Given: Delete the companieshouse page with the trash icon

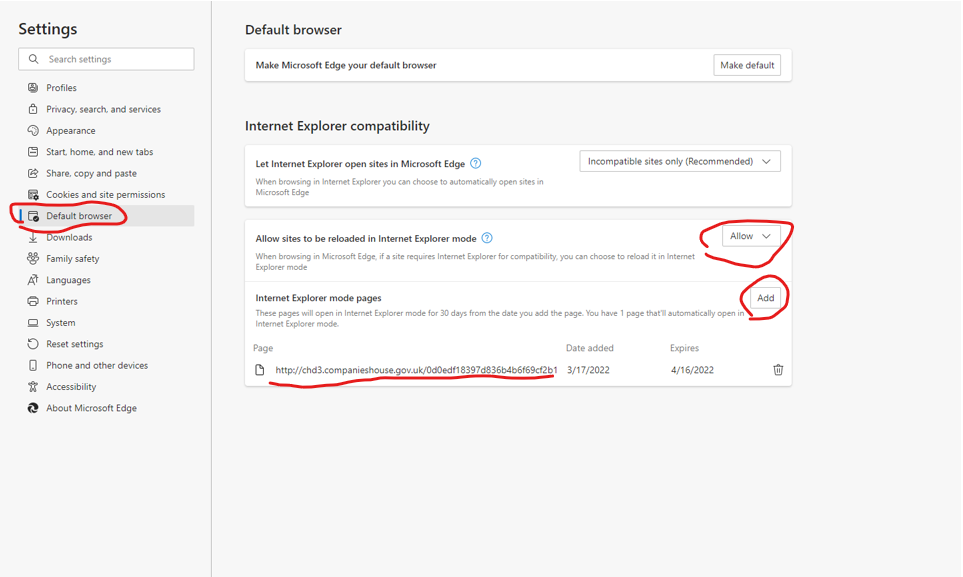Looking at the screenshot, I should click(x=778, y=370).
